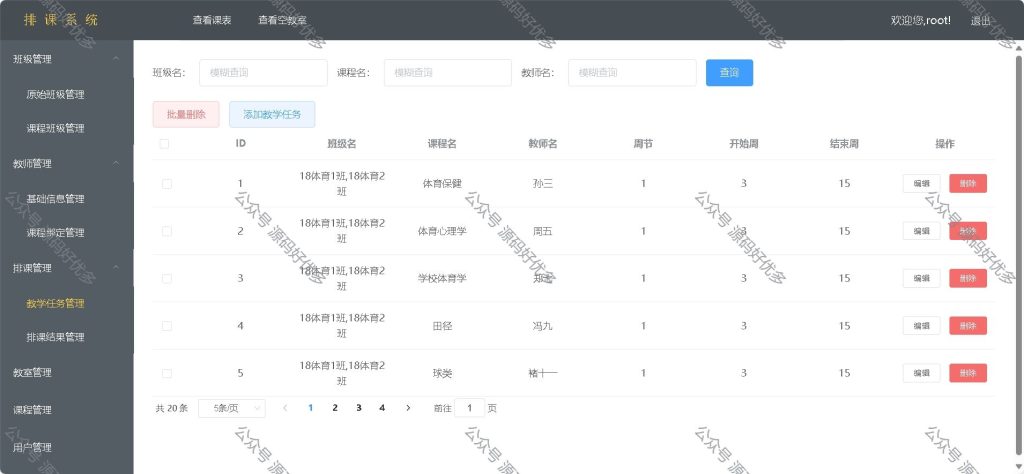Screen dimensions: 1024x474
Task: Go to page 3 in pagination
Action: tap(359, 408)
